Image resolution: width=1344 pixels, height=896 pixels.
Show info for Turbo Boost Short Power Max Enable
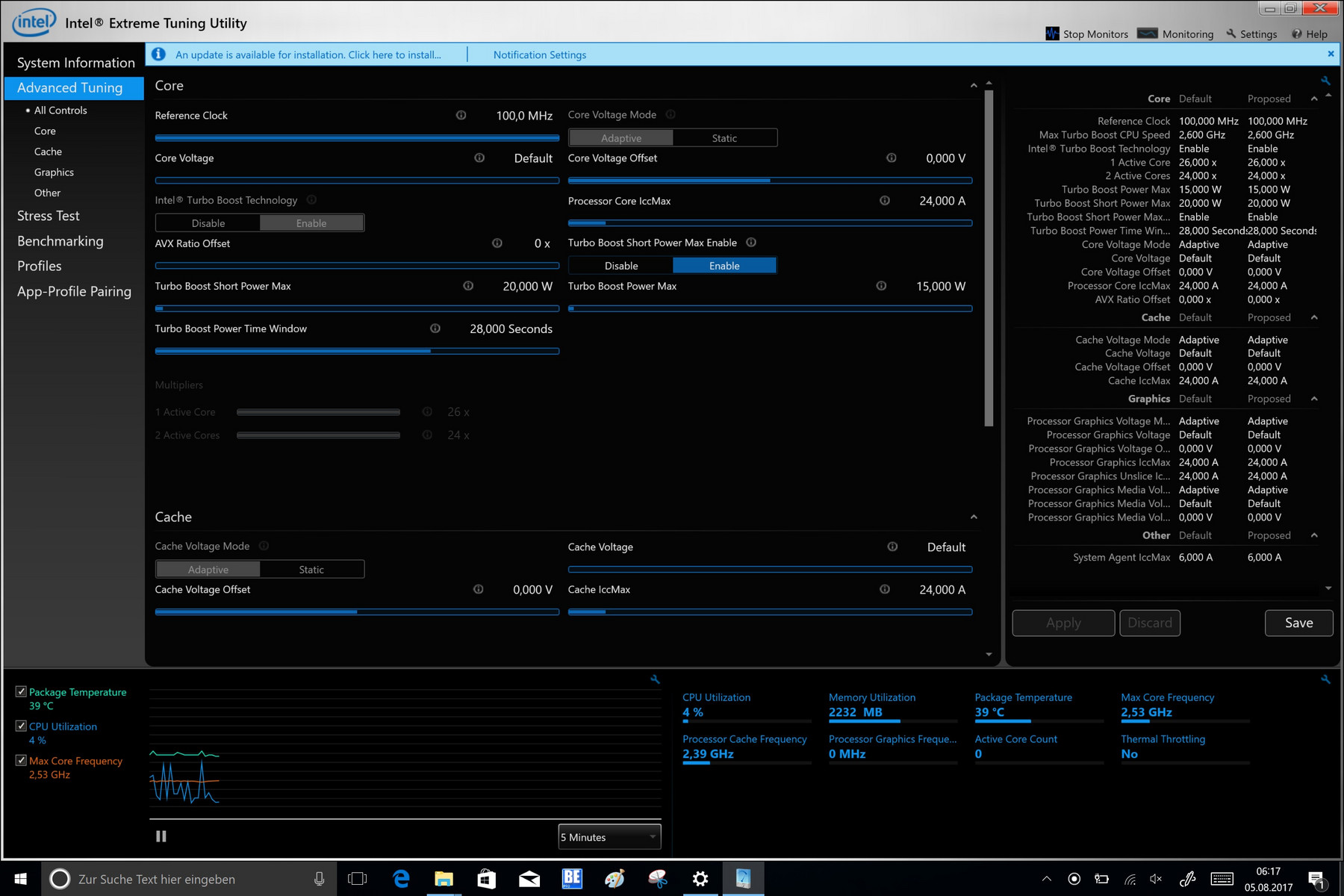coord(751,242)
